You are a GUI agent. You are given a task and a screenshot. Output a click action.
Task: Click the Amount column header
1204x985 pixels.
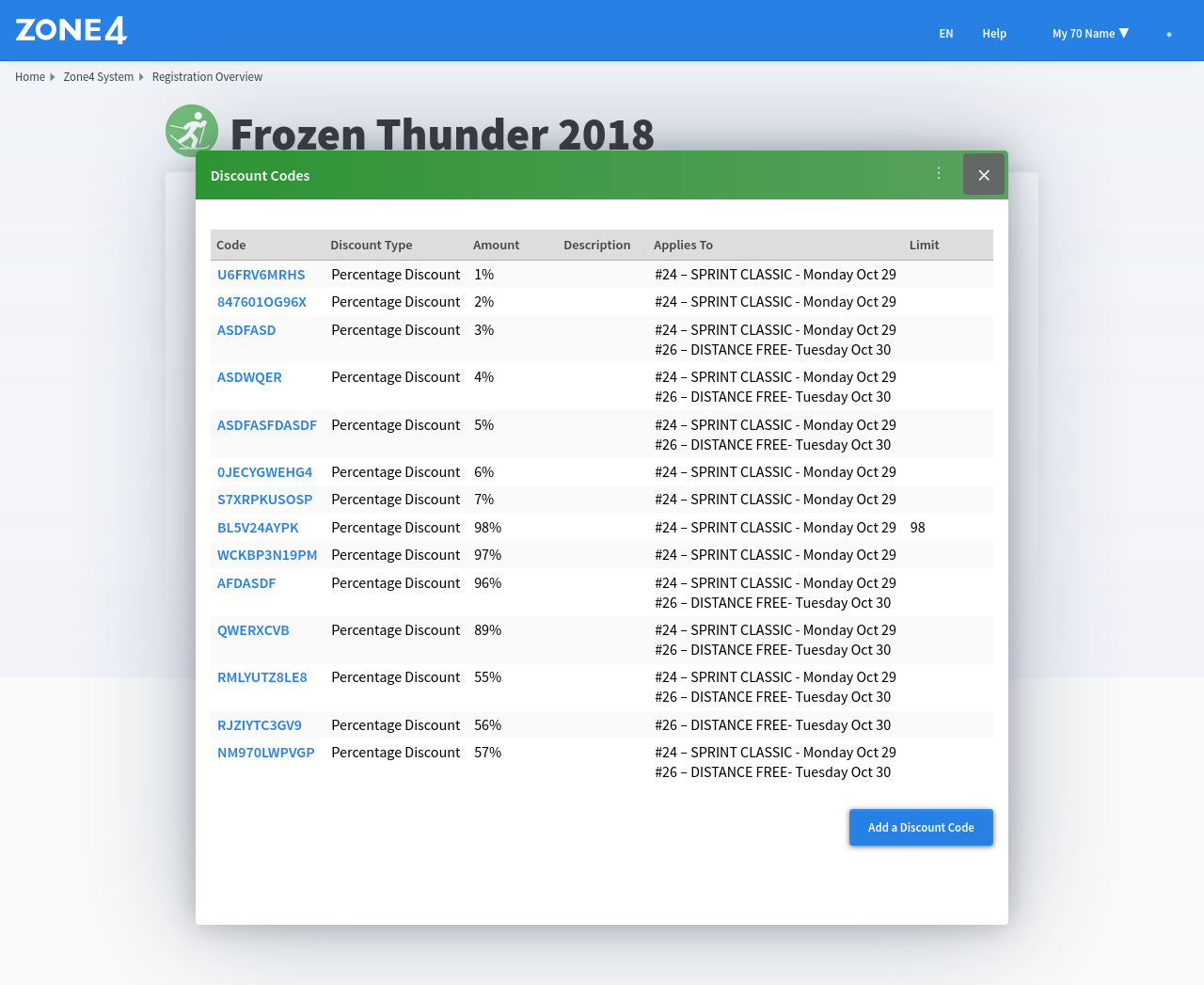click(496, 246)
